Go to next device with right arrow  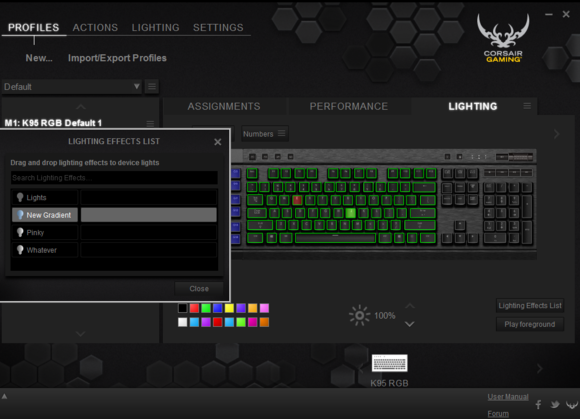(x=540, y=368)
